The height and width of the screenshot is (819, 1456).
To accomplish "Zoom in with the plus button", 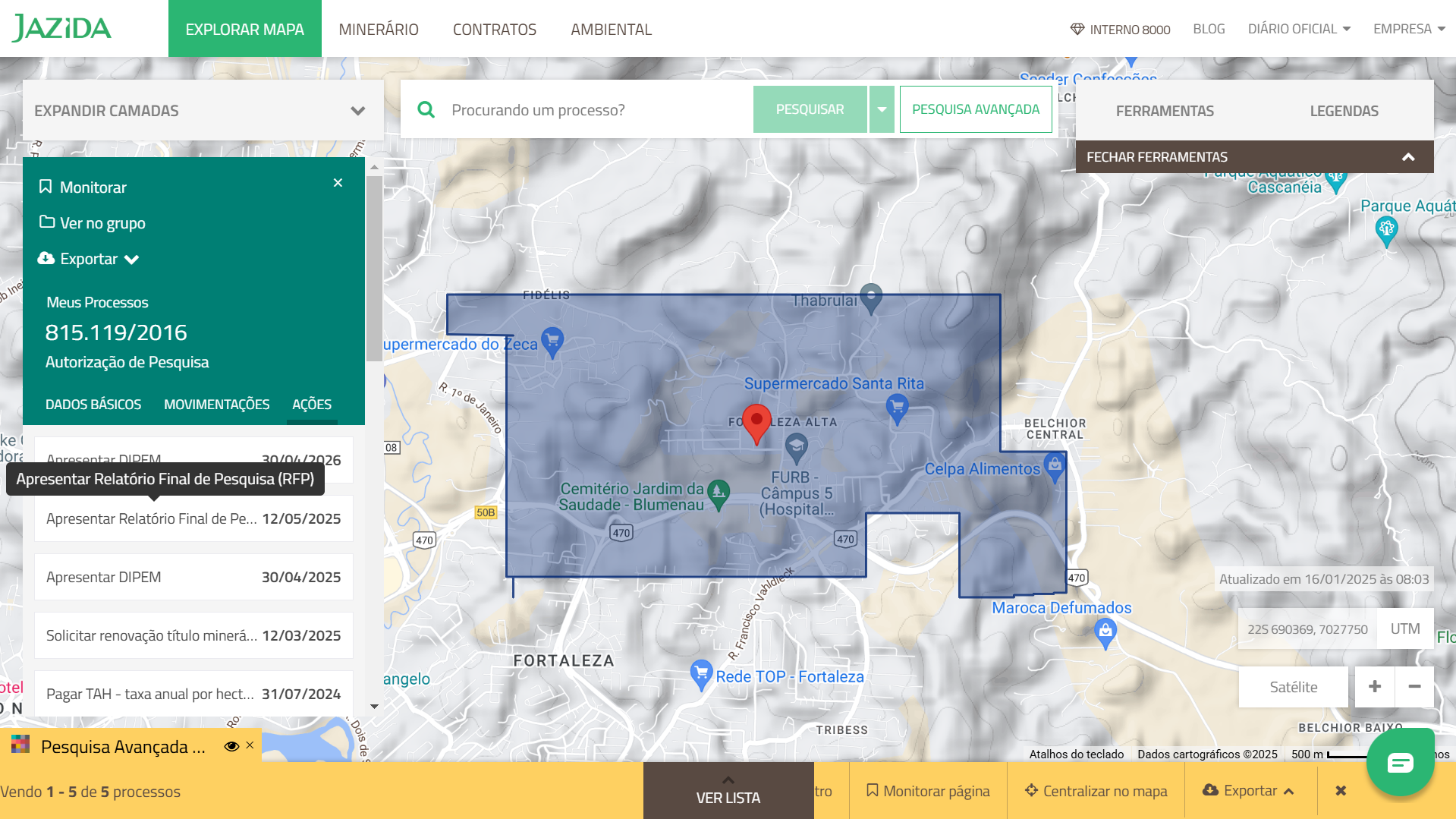I will pyautogui.click(x=1375, y=687).
